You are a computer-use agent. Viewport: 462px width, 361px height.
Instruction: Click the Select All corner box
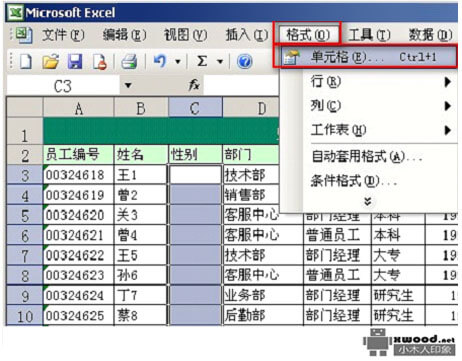click(x=25, y=107)
